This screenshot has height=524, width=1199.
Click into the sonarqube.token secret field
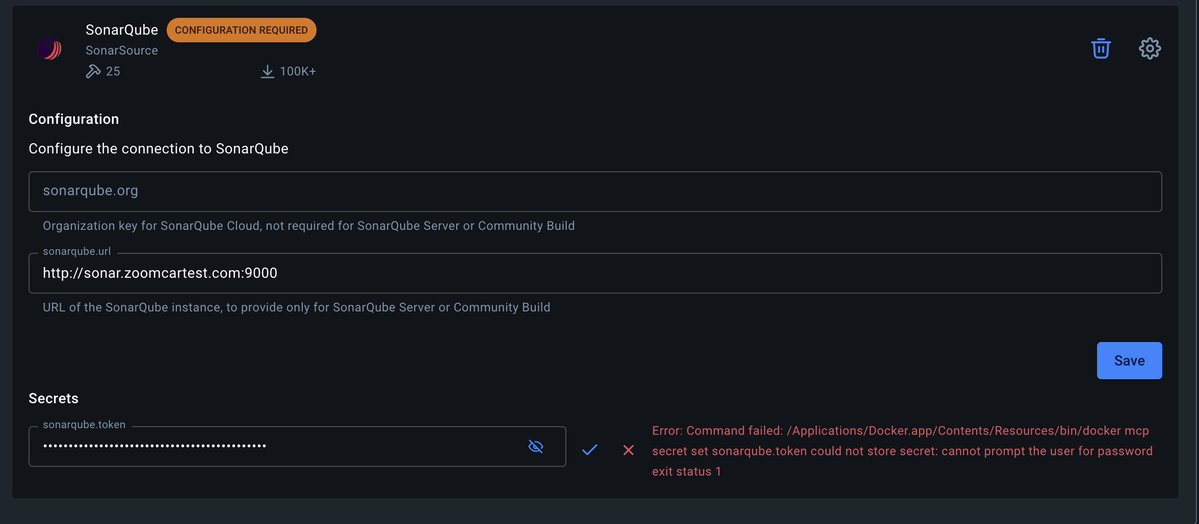click(297, 446)
